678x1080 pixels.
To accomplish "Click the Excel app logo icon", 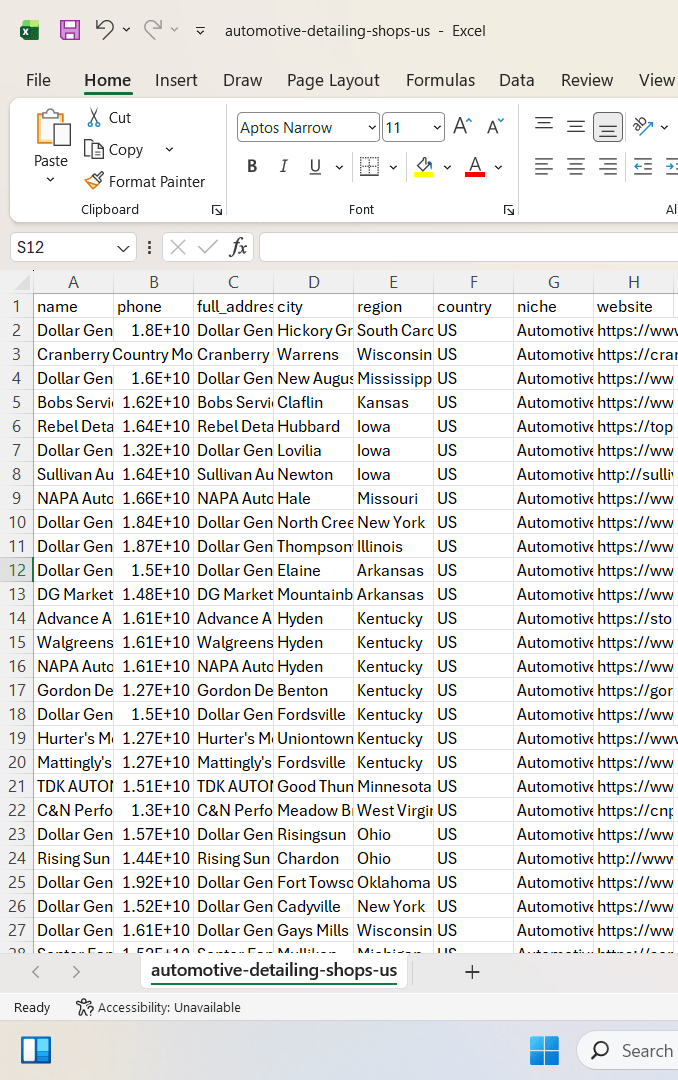I will click(x=30, y=30).
